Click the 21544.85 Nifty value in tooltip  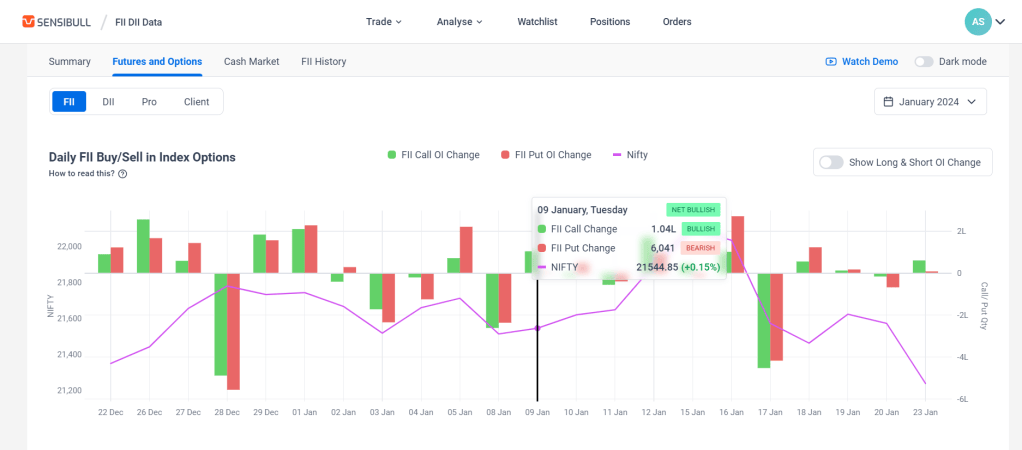[x=658, y=267]
